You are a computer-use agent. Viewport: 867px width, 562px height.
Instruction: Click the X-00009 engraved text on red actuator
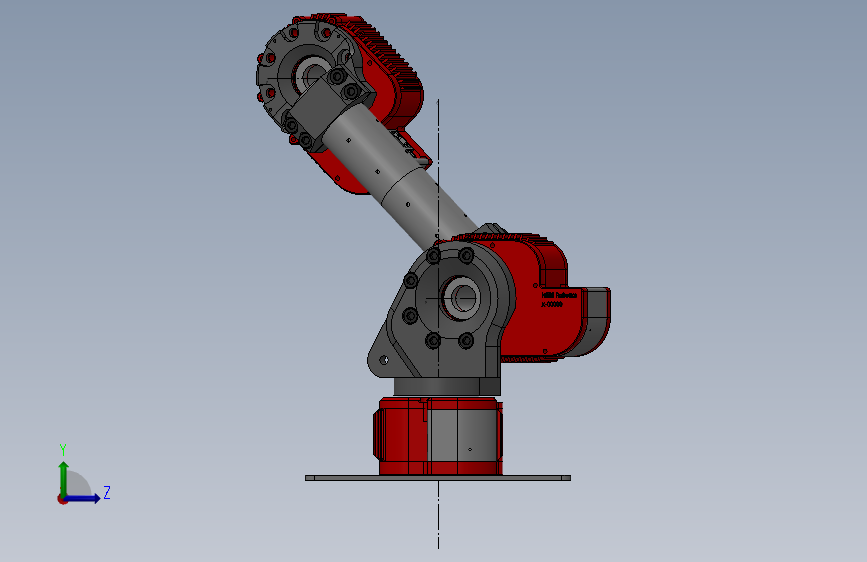tap(552, 304)
